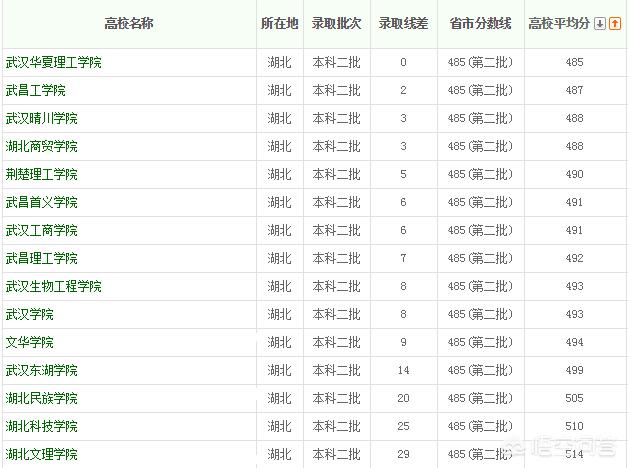Open the 湖北商贸学院 link

tap(42, 147)
